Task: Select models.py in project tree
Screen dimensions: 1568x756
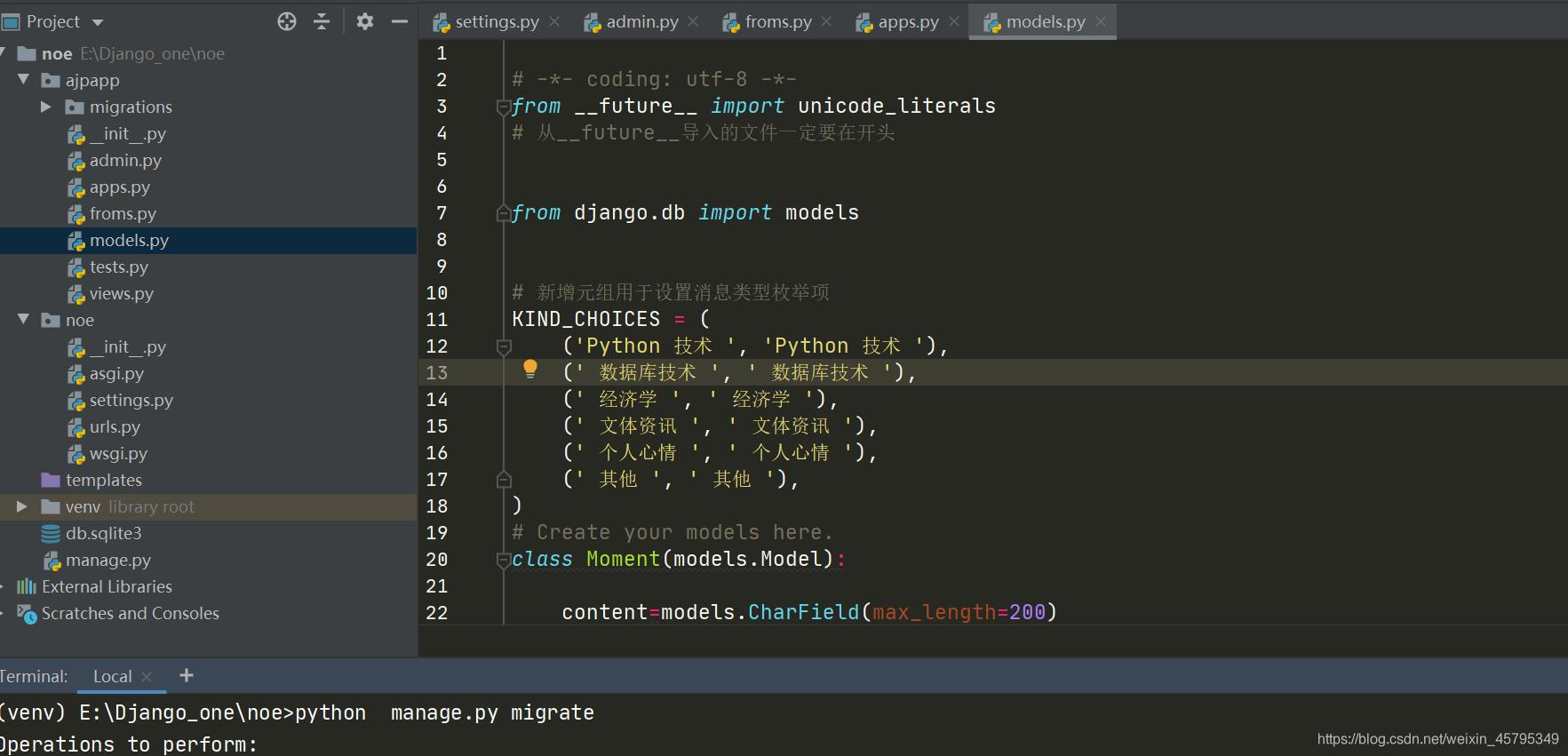Action: 118,240
